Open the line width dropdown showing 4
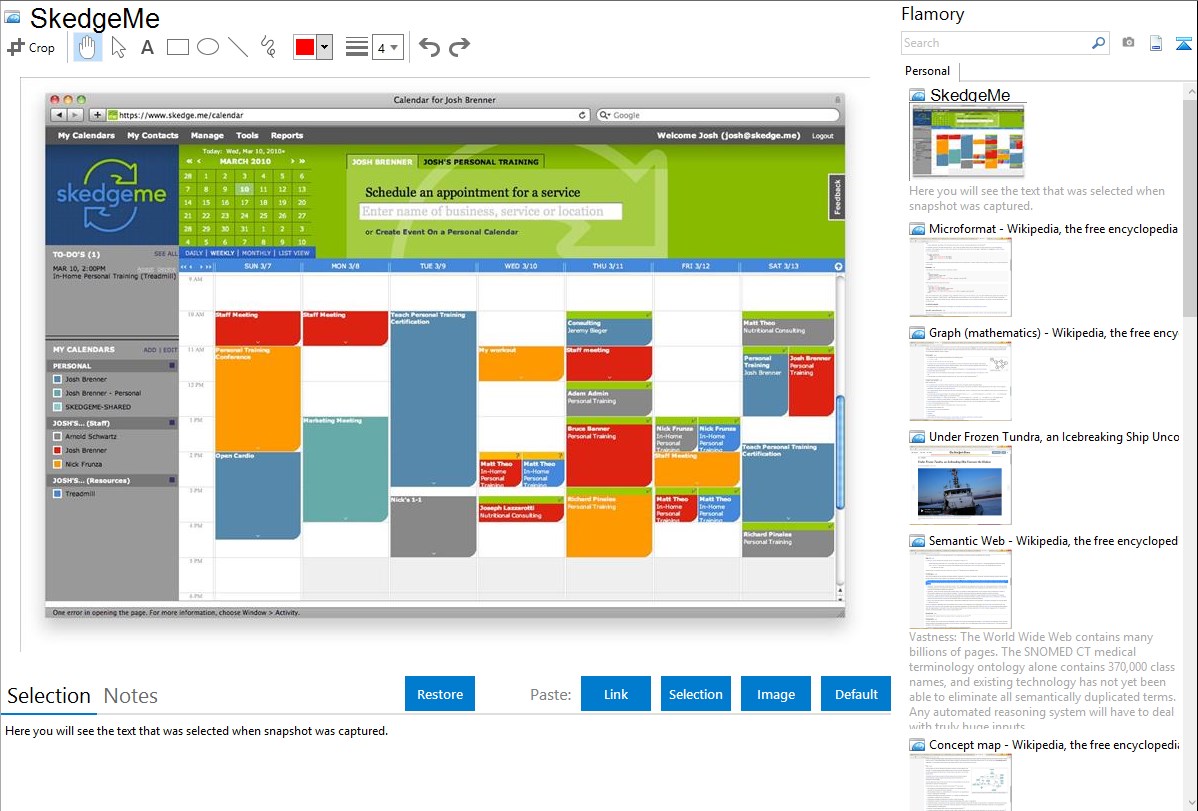The width and height of the screenshot is (1198, 811). click(387, 47)
